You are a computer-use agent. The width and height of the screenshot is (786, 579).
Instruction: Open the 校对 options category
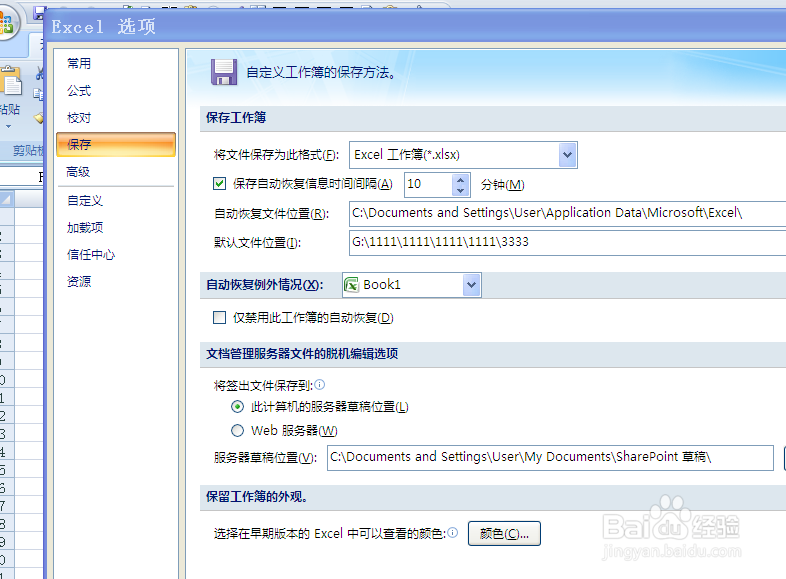click(x=79, y=118)
